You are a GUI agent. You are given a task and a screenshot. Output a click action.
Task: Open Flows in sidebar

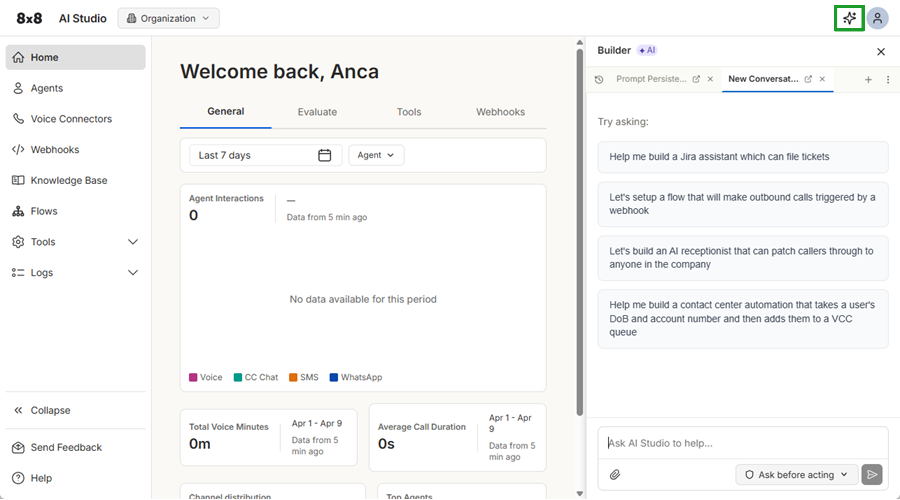75,211
